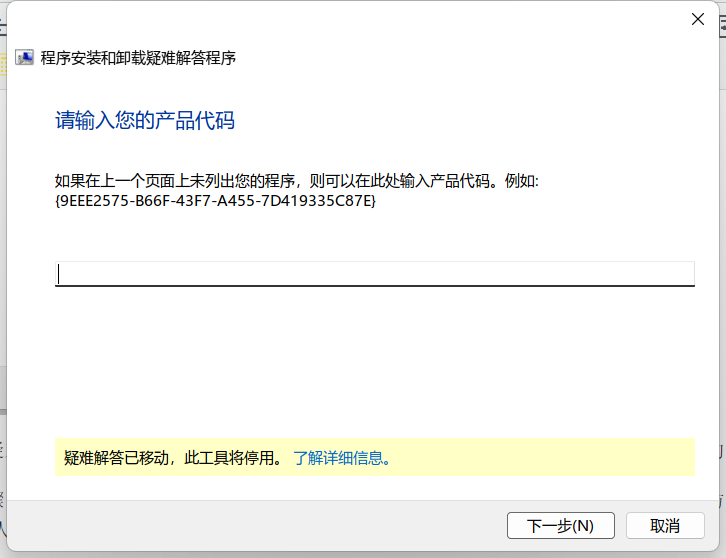
Task: Click the title 程序安装和卸载疑难解答程序
Action: coord(138,58)
